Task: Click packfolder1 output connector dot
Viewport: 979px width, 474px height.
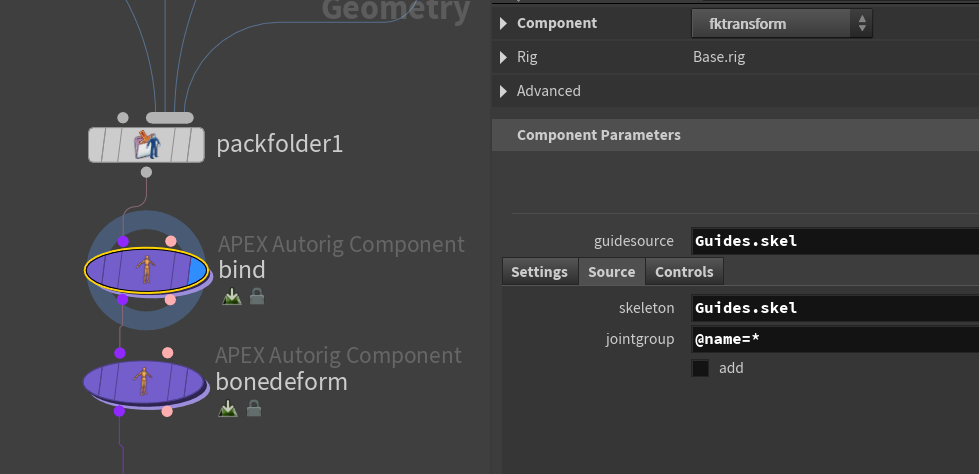Action: coord(146,172)
